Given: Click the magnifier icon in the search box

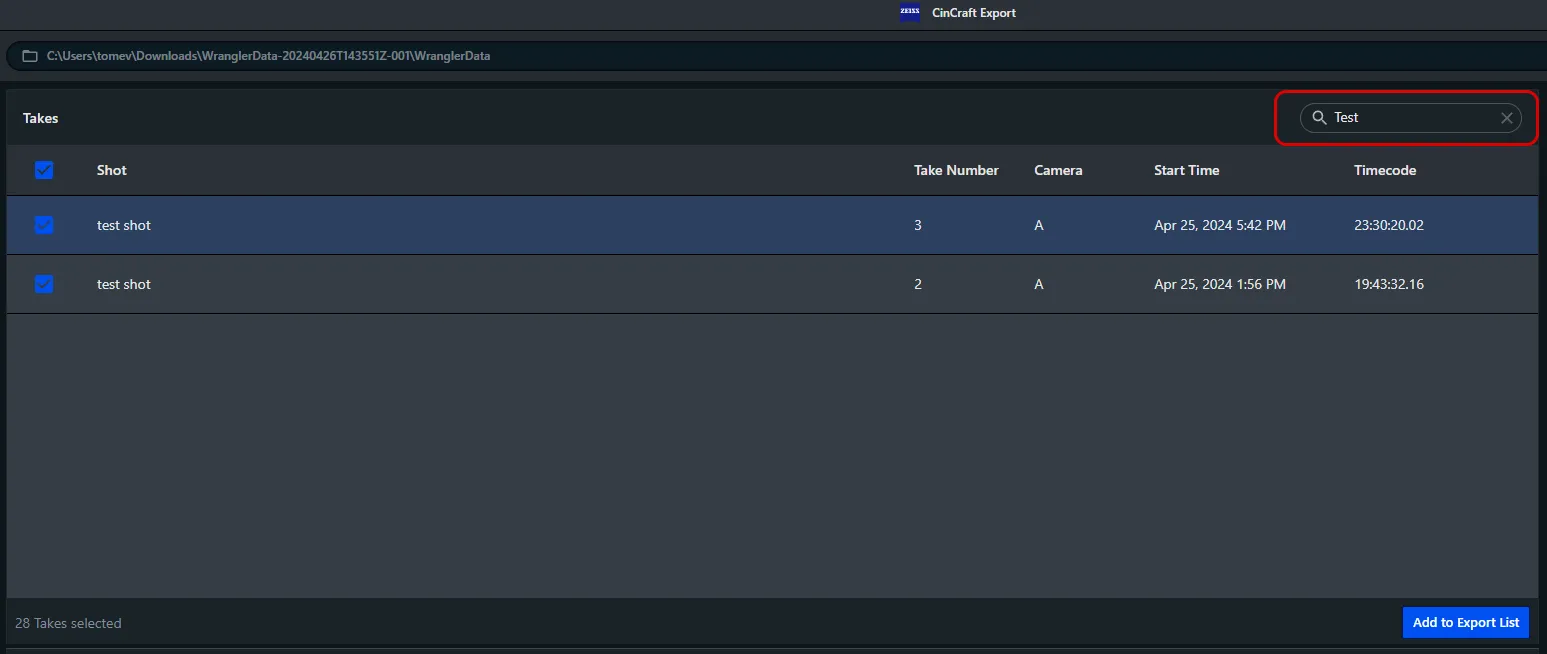Looking at the screenshot, I should point(1319,118).
